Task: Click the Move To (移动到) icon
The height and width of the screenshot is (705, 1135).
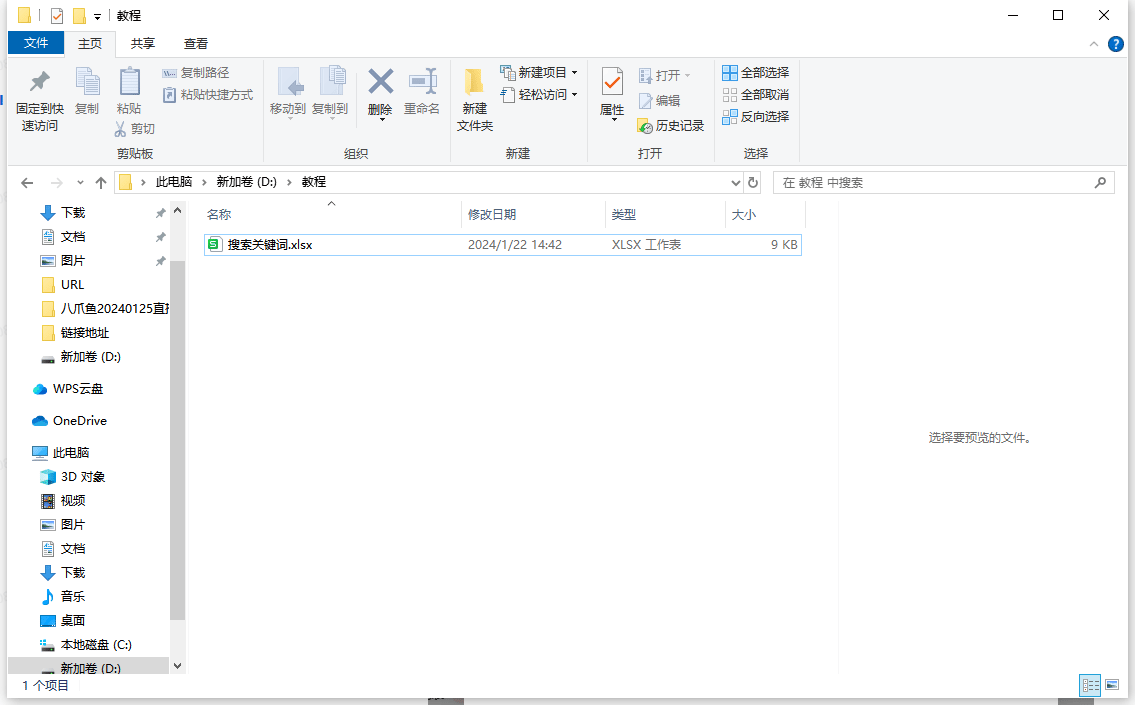Action: (290, 82)
